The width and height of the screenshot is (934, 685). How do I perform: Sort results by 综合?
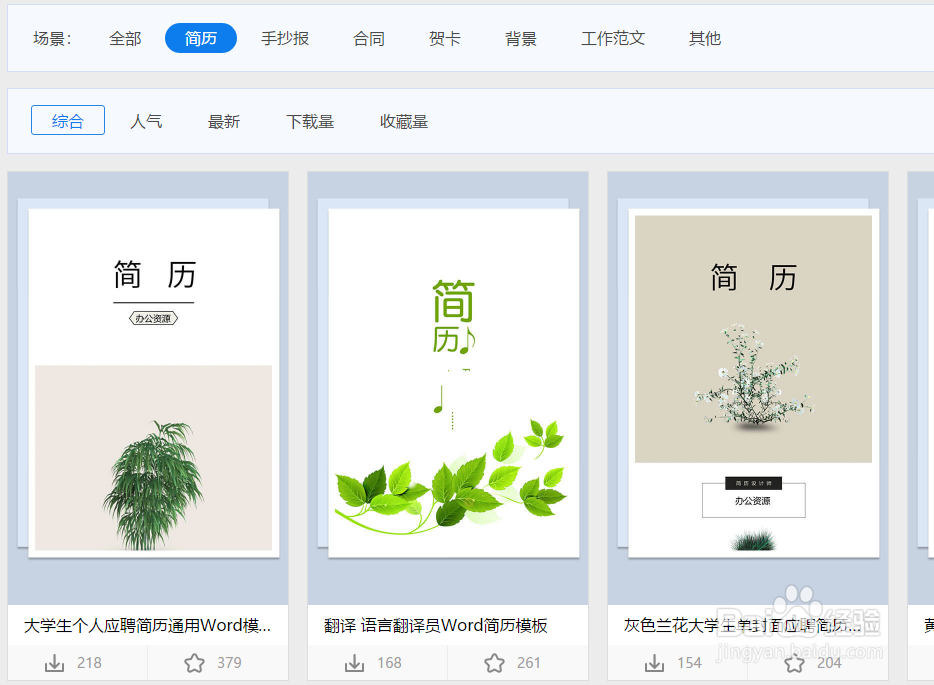tap(68, 120)
